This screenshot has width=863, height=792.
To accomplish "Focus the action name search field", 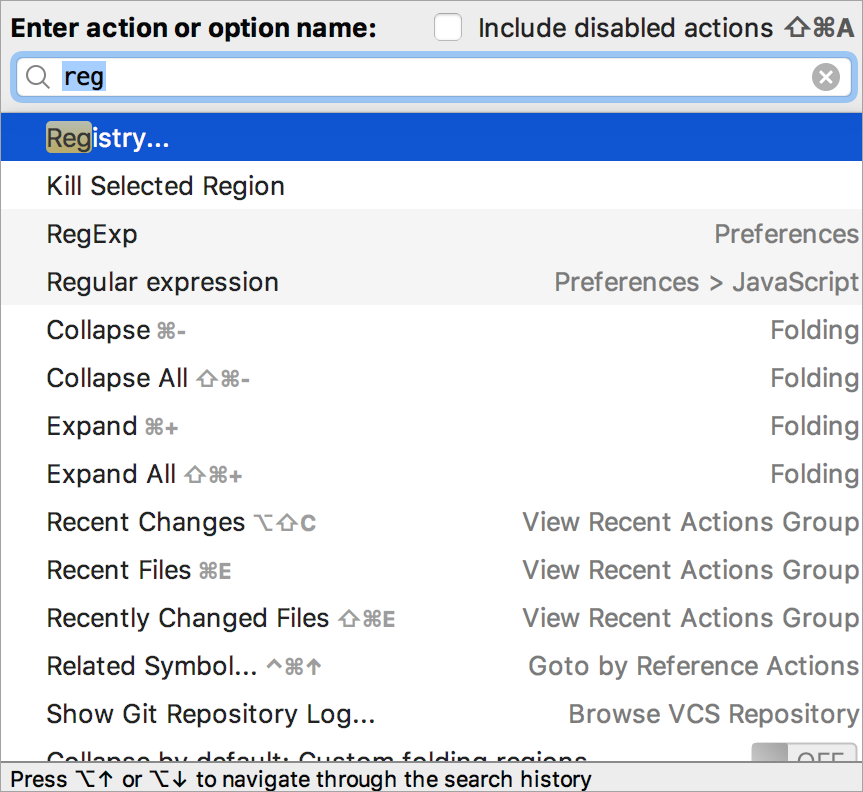I will [434, 77].
